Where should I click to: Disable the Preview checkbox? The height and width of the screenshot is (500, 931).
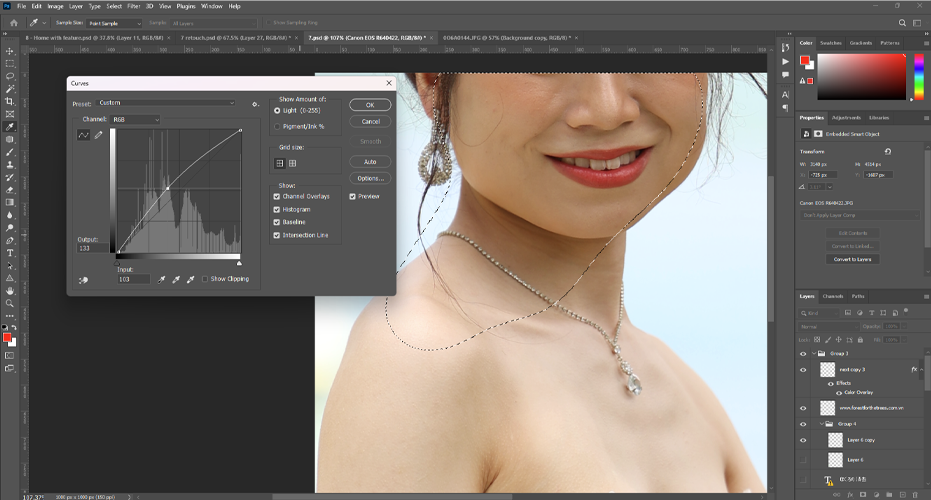[x=353, y=196]
